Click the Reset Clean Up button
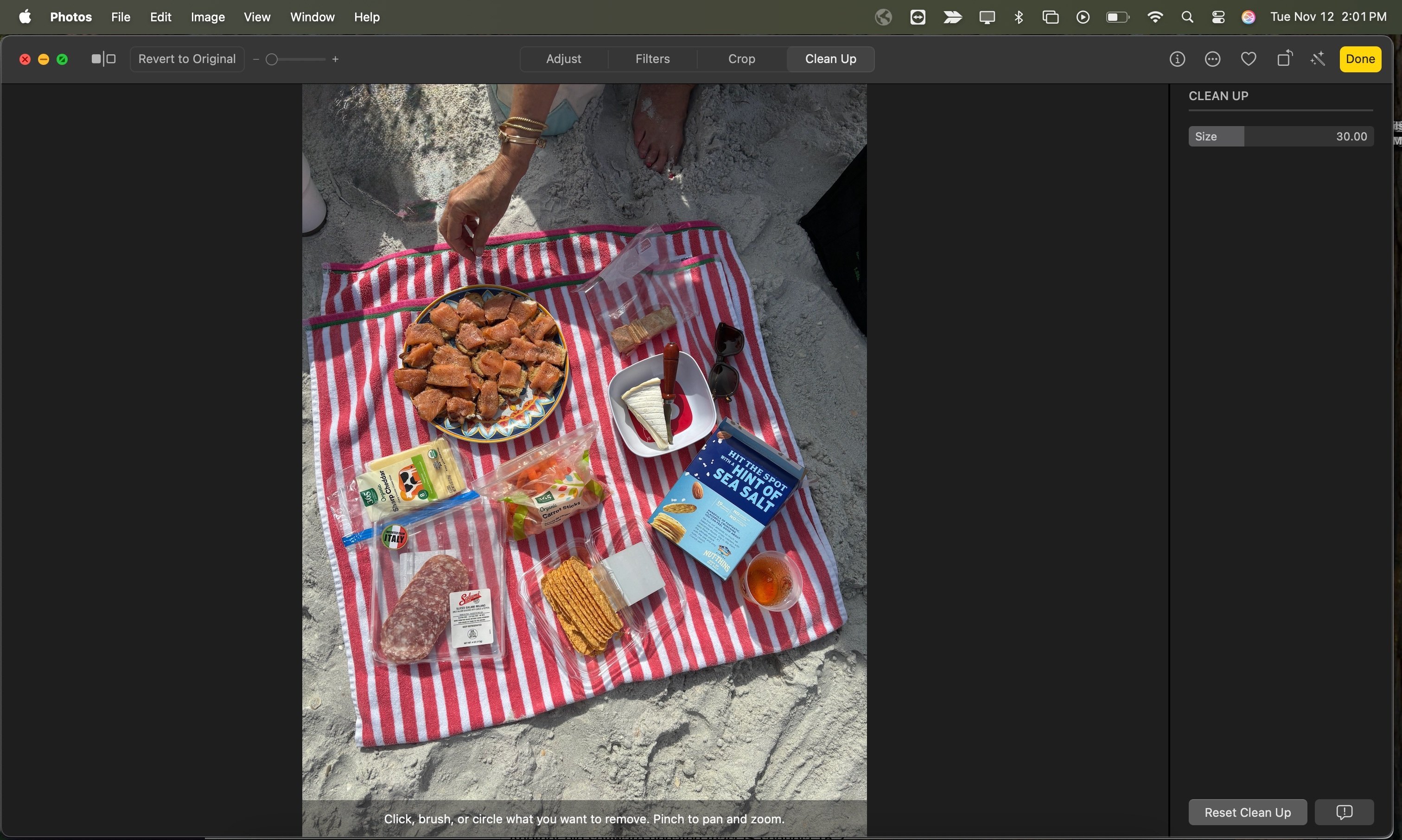This screenshot has height=840, width=1402. 1248,812
